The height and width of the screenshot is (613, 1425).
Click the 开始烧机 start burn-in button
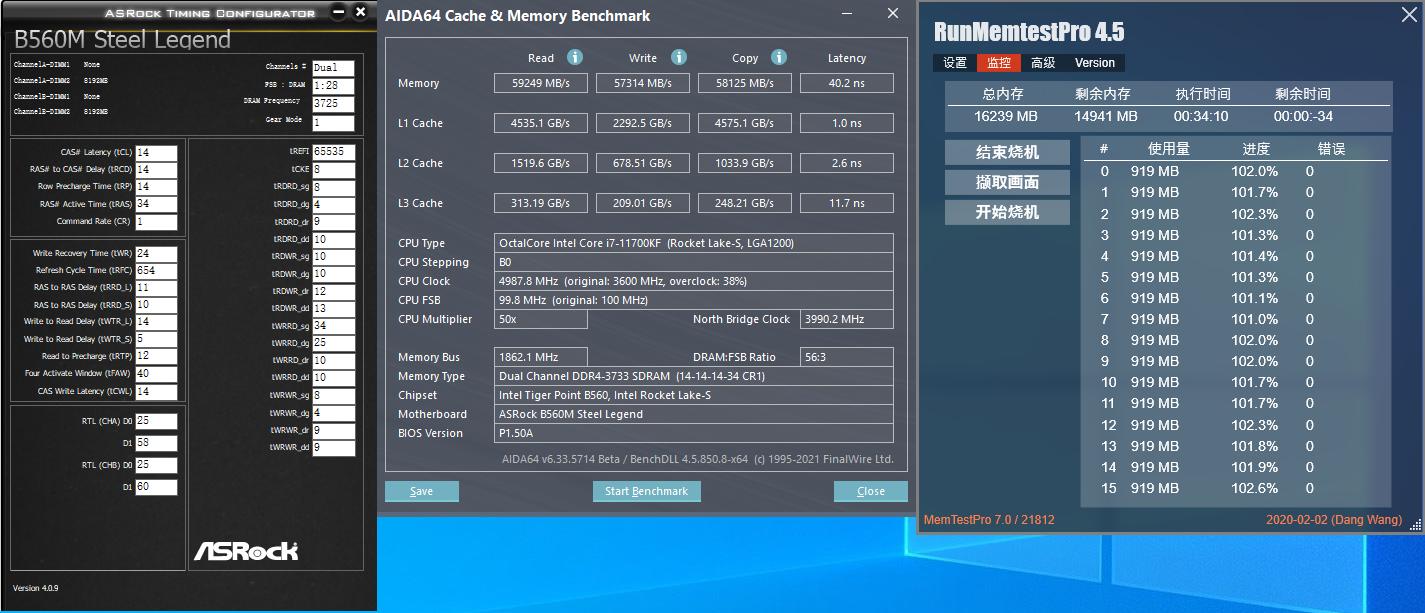[x=1007, y=212]
